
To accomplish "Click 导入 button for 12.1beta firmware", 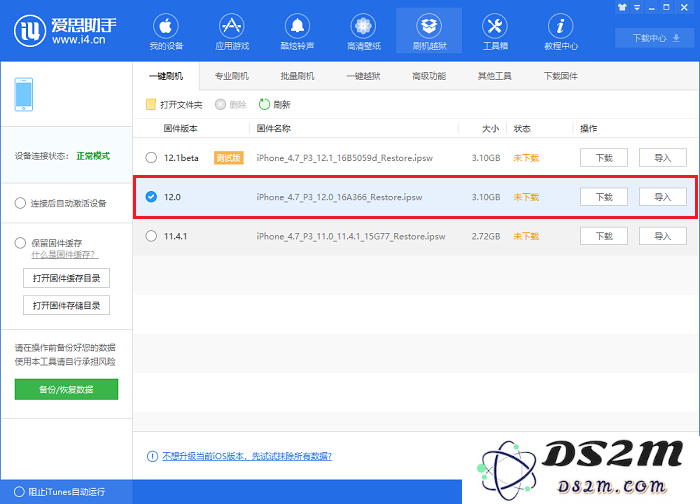I will pyautogui.click(x=663, y=158).
